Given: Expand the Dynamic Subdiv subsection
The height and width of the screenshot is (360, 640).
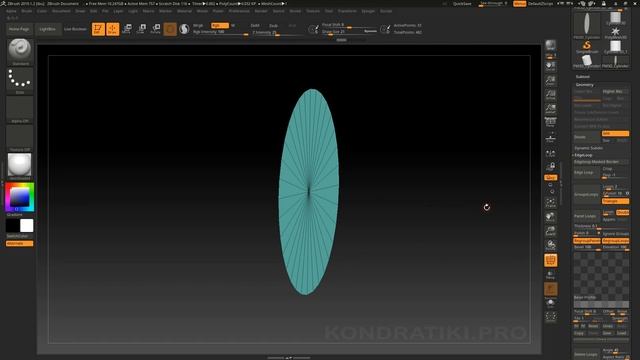Looking at the screenshot, I should [589, 148].
